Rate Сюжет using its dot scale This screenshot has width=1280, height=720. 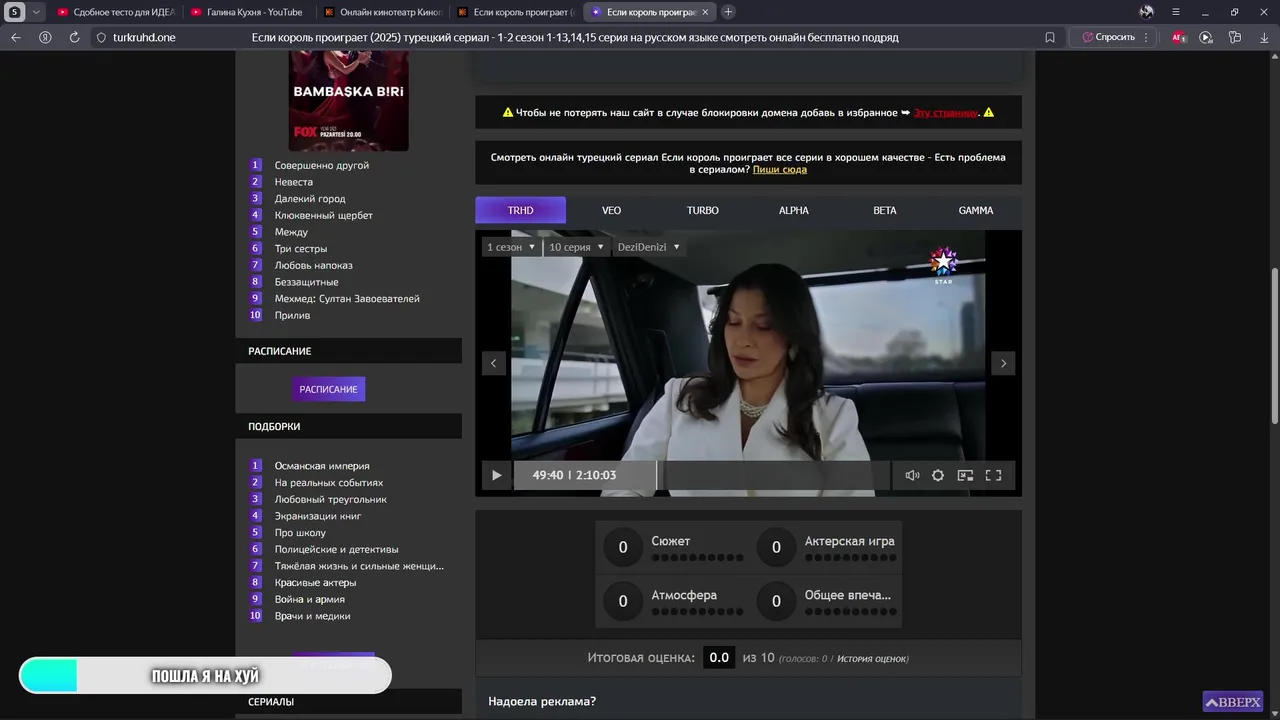click(x=697, y=557)
